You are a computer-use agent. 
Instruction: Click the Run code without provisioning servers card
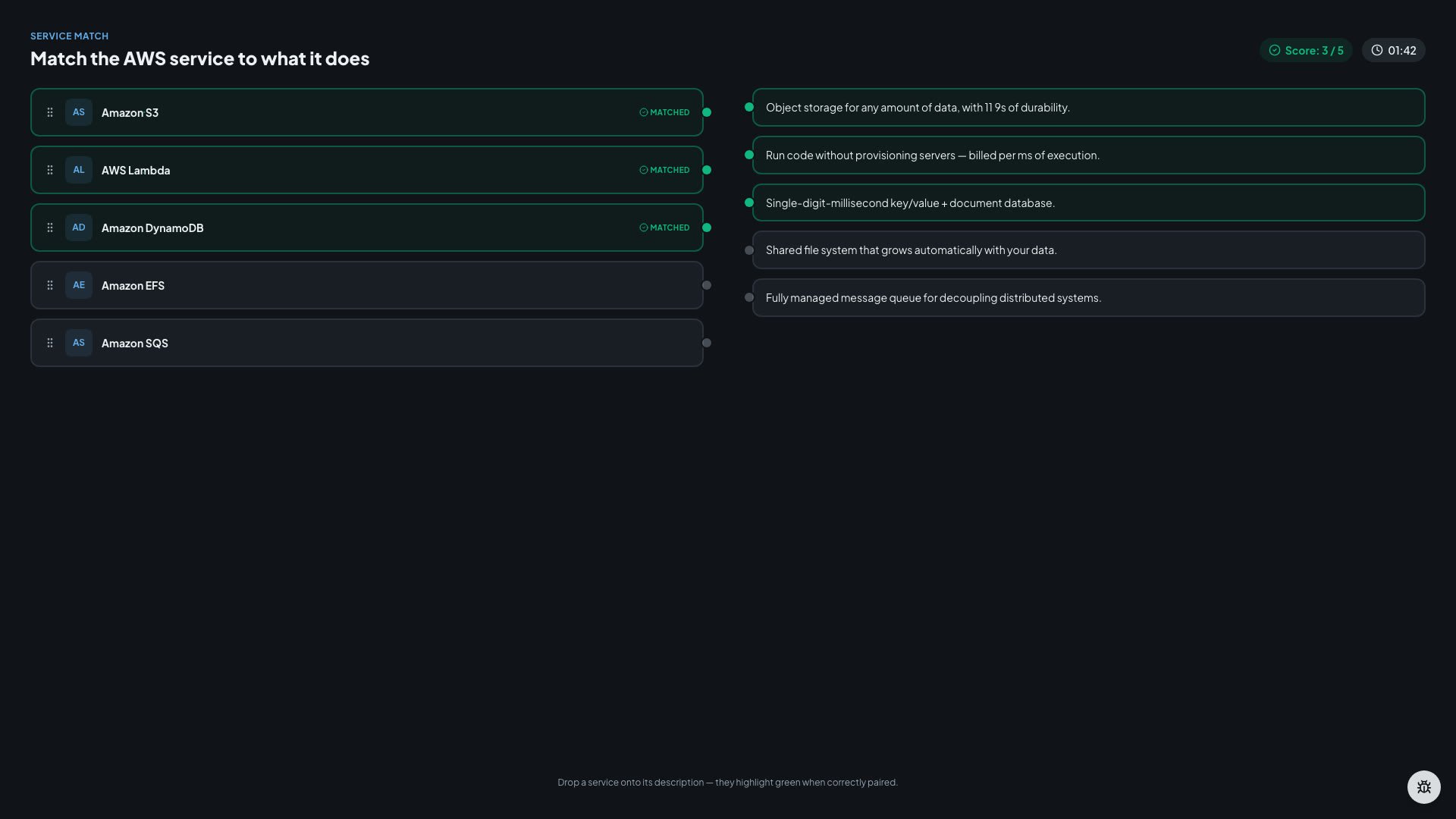1088,155
